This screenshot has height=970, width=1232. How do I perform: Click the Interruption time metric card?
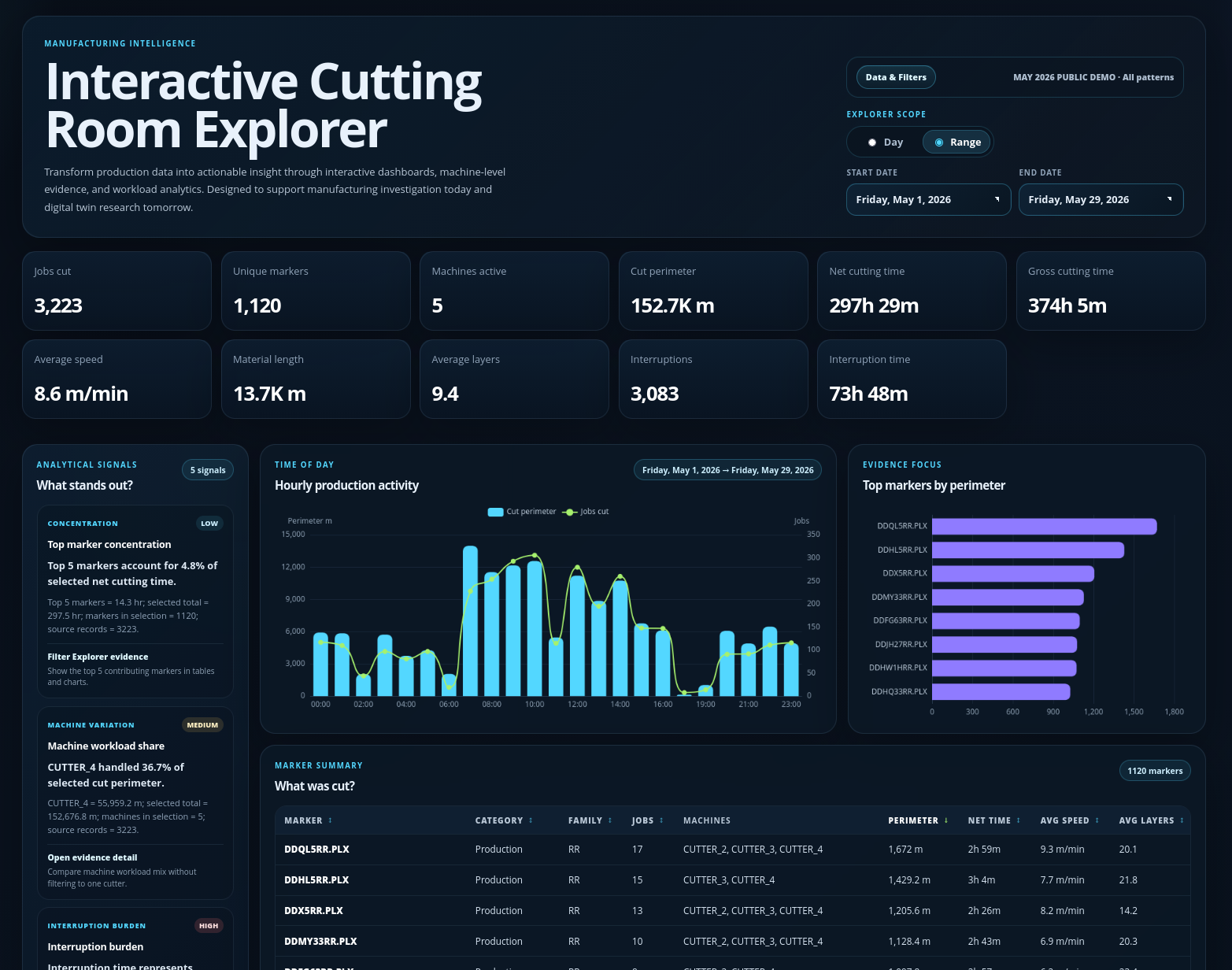912,379
